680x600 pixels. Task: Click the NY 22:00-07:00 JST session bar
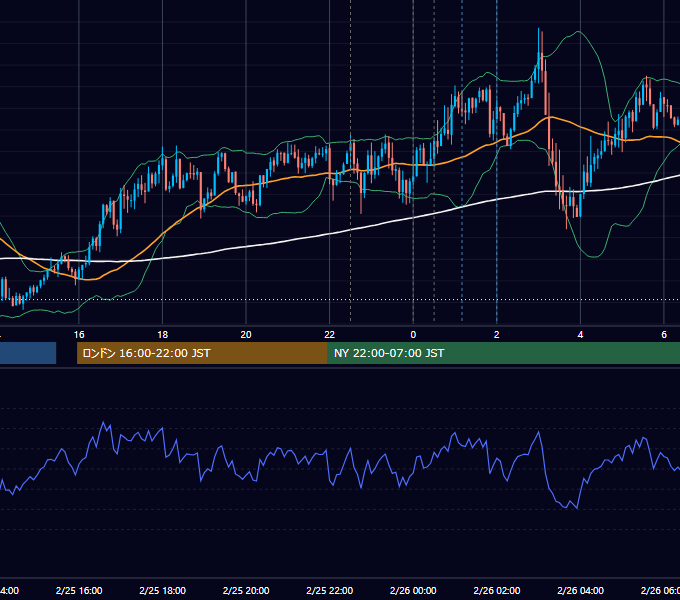coord(503,353)
